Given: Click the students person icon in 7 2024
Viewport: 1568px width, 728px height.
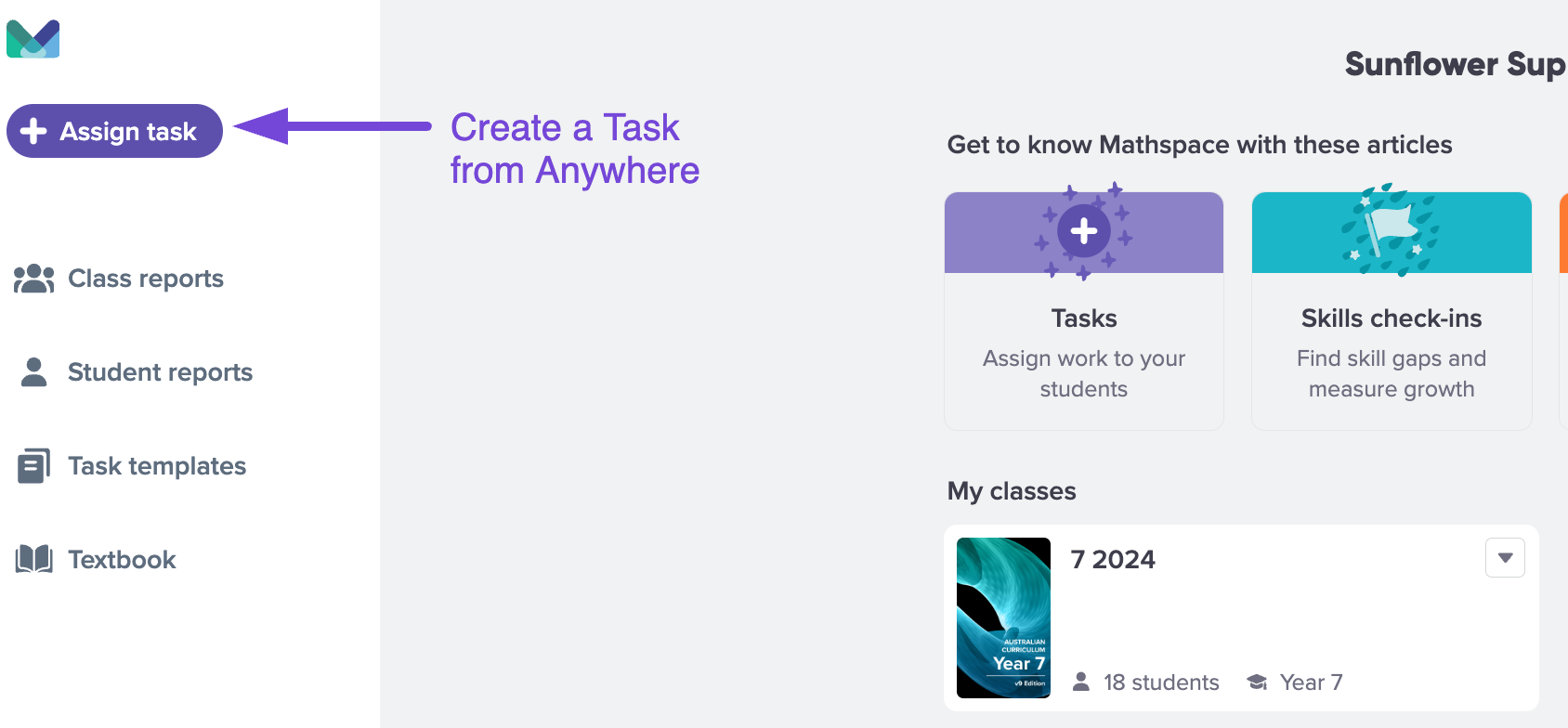Looking at the screenshot, I should (1081, 682).
